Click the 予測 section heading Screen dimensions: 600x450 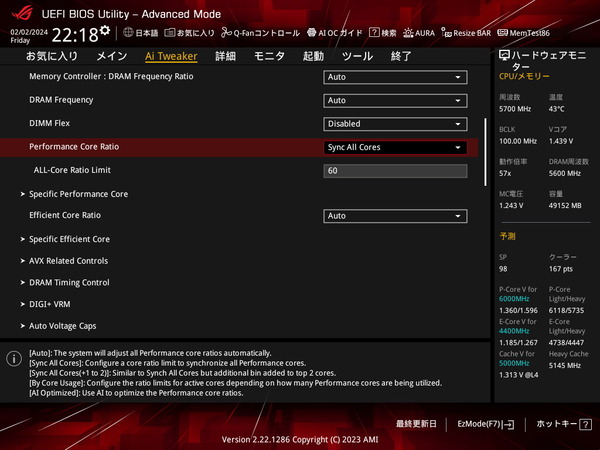point(507,236)
